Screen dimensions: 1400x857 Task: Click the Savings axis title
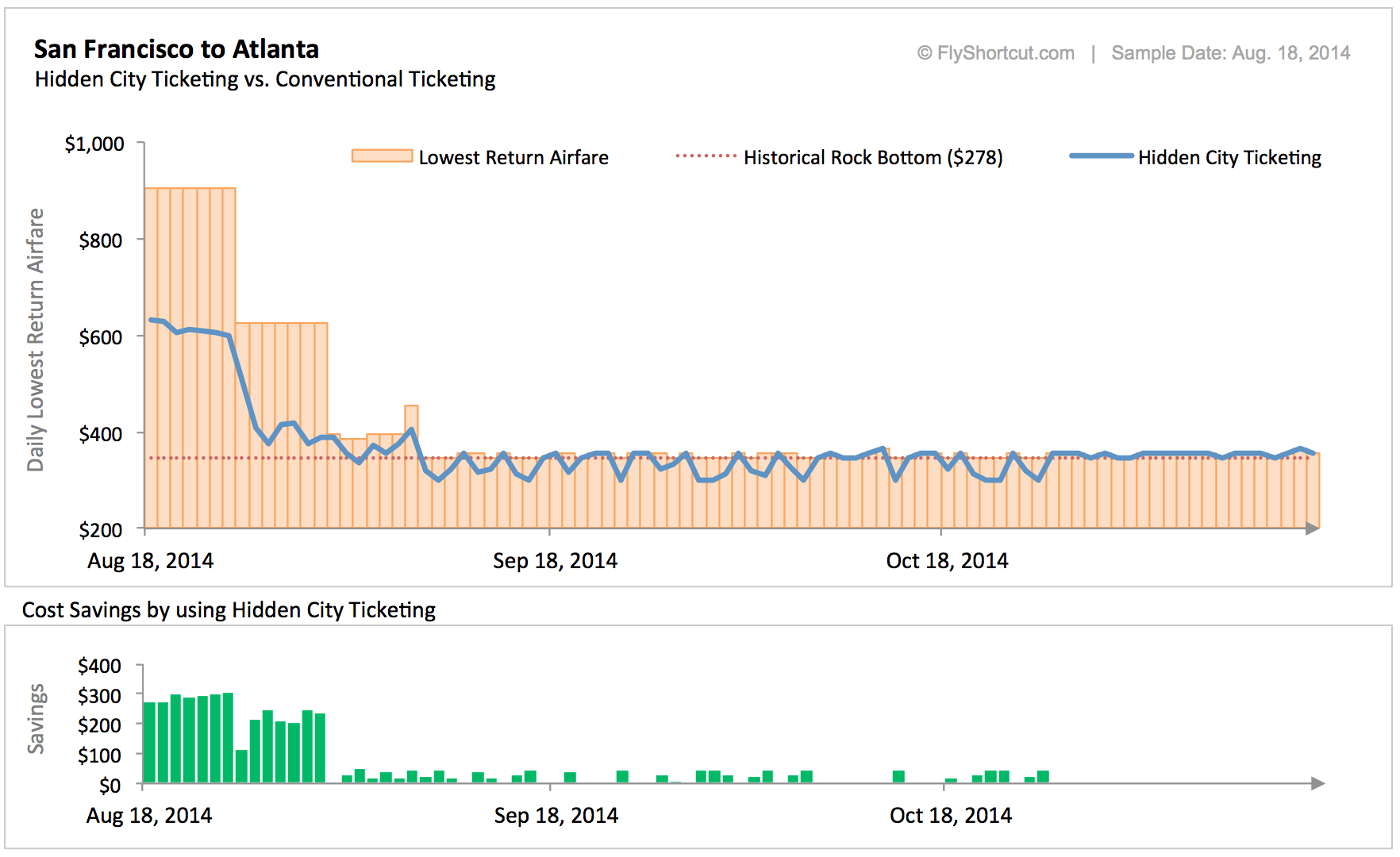click(36, 719)
